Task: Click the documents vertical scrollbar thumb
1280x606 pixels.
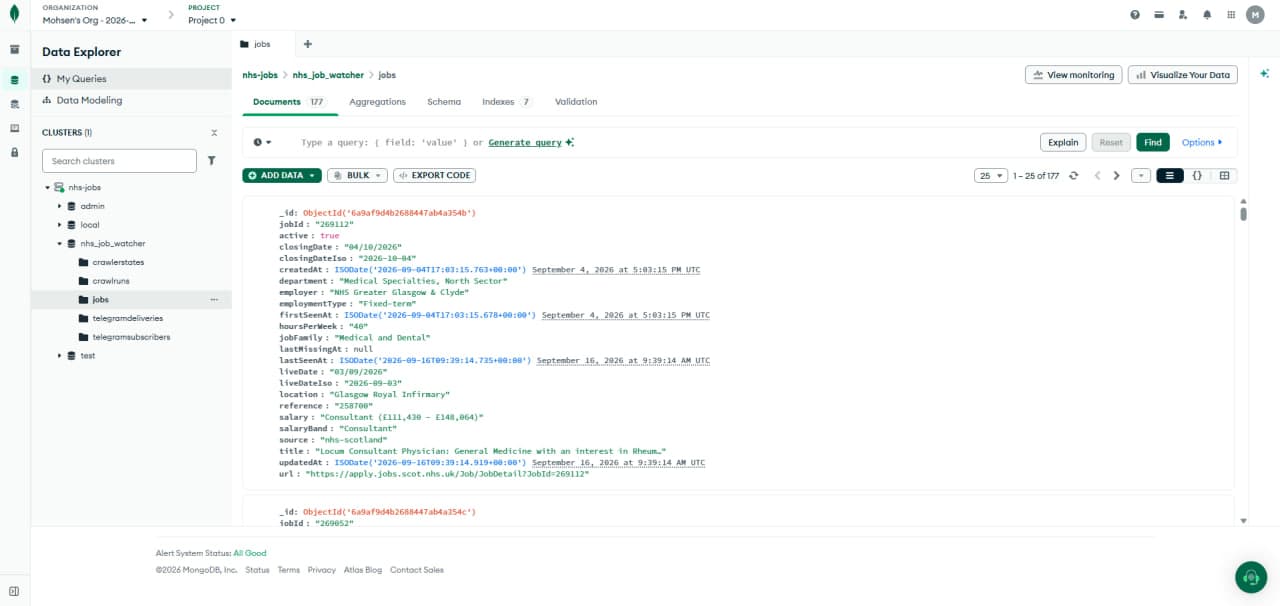Action: point(1243,213)
